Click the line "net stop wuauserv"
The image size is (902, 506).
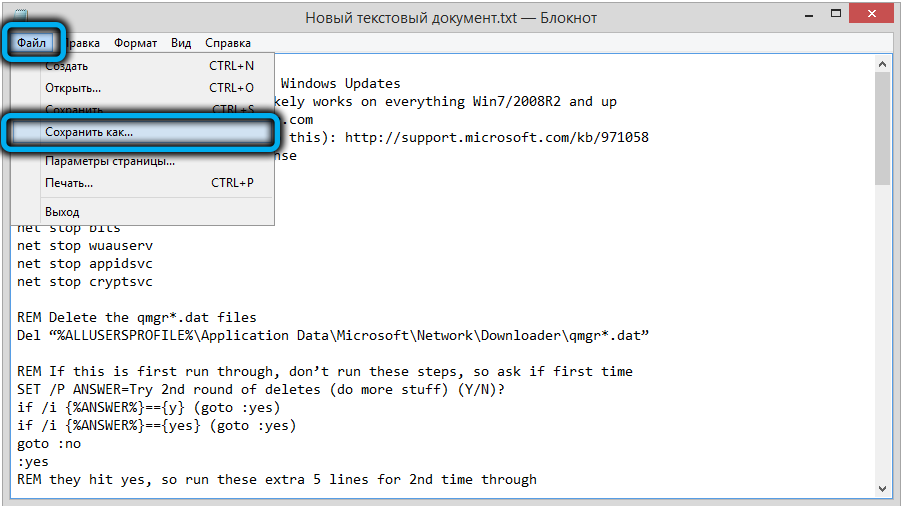(x=85, y=246)
